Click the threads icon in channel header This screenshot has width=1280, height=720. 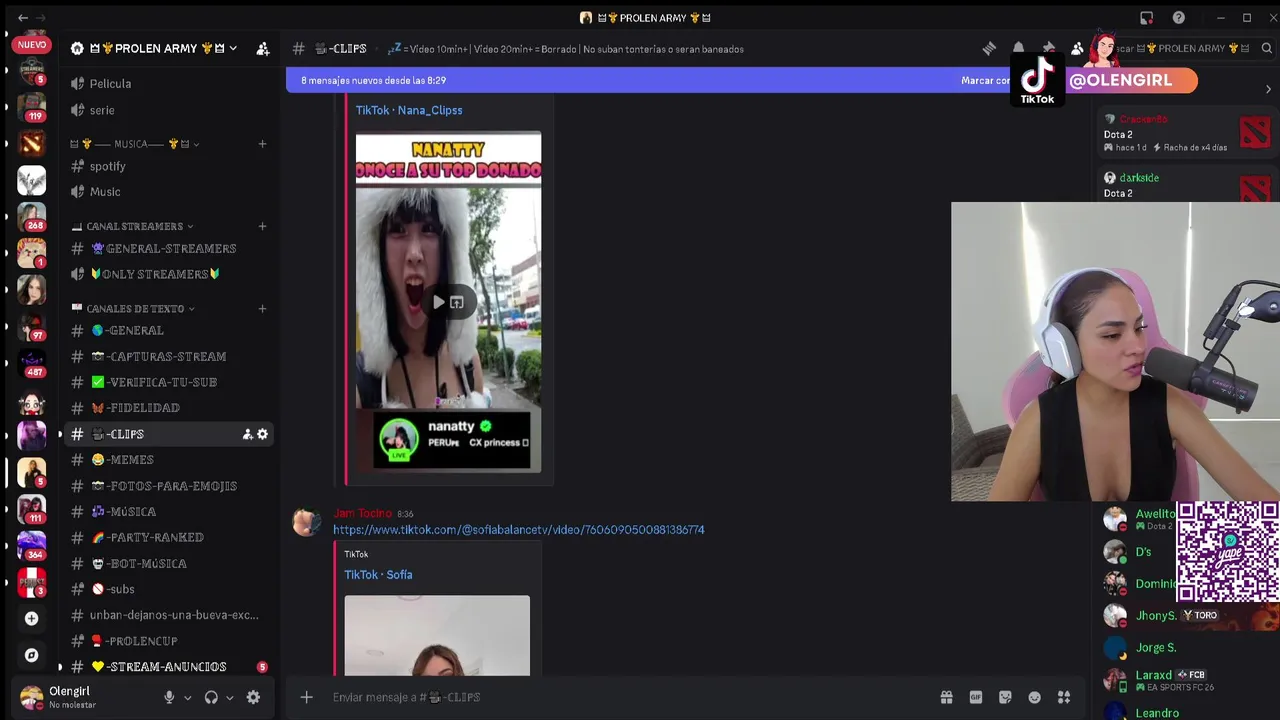[x=989, y=48]
